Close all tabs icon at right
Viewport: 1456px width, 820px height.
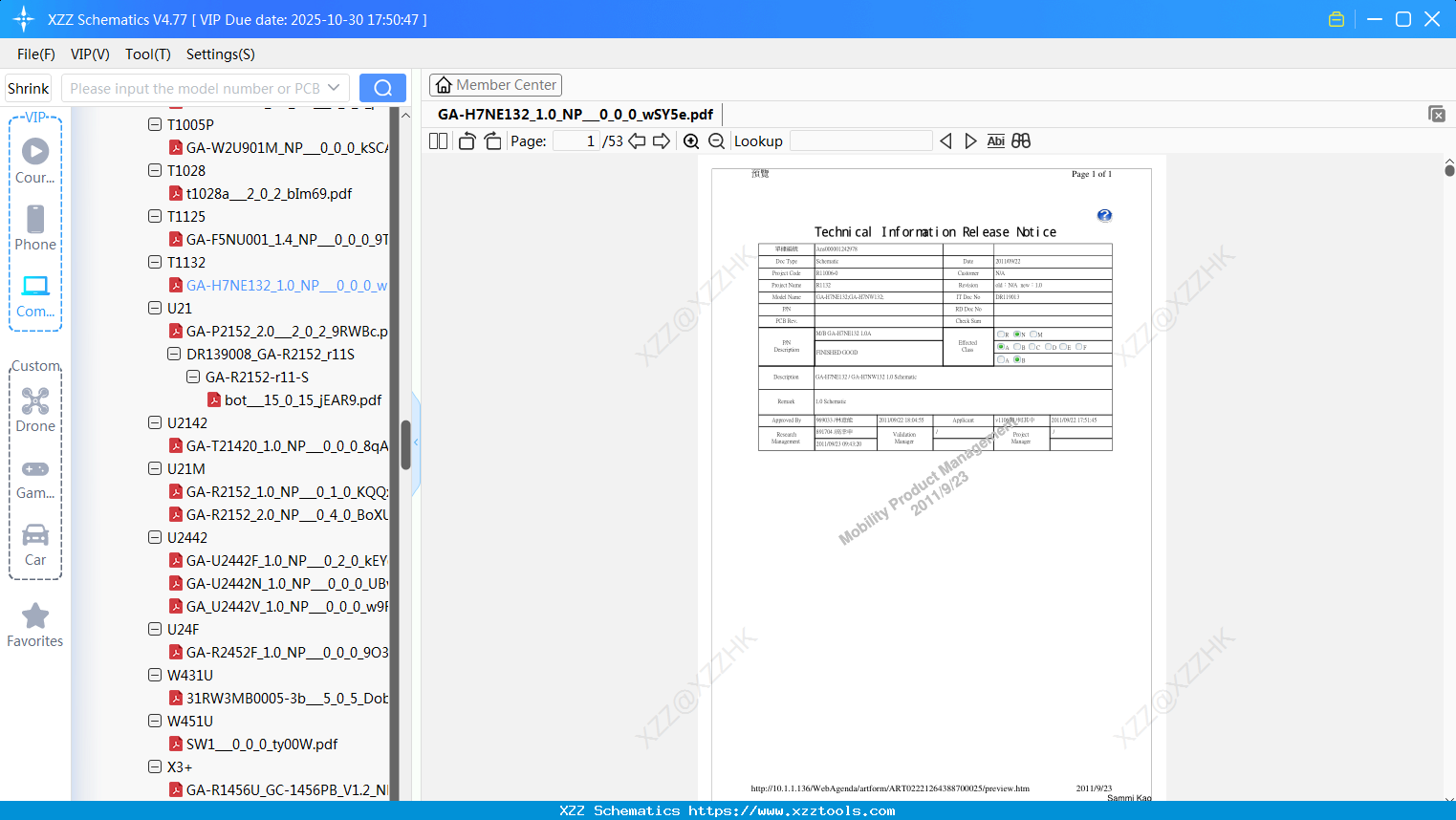1437,114
